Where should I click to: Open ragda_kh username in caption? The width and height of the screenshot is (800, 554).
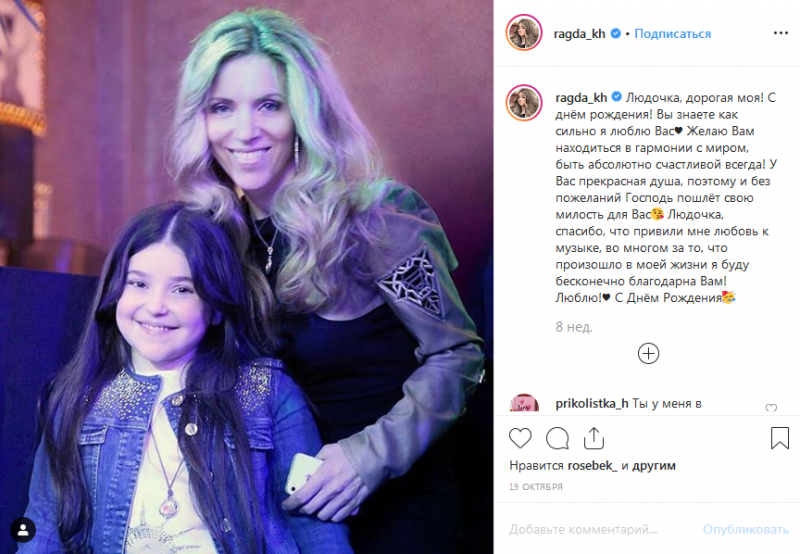click(581, 97)
